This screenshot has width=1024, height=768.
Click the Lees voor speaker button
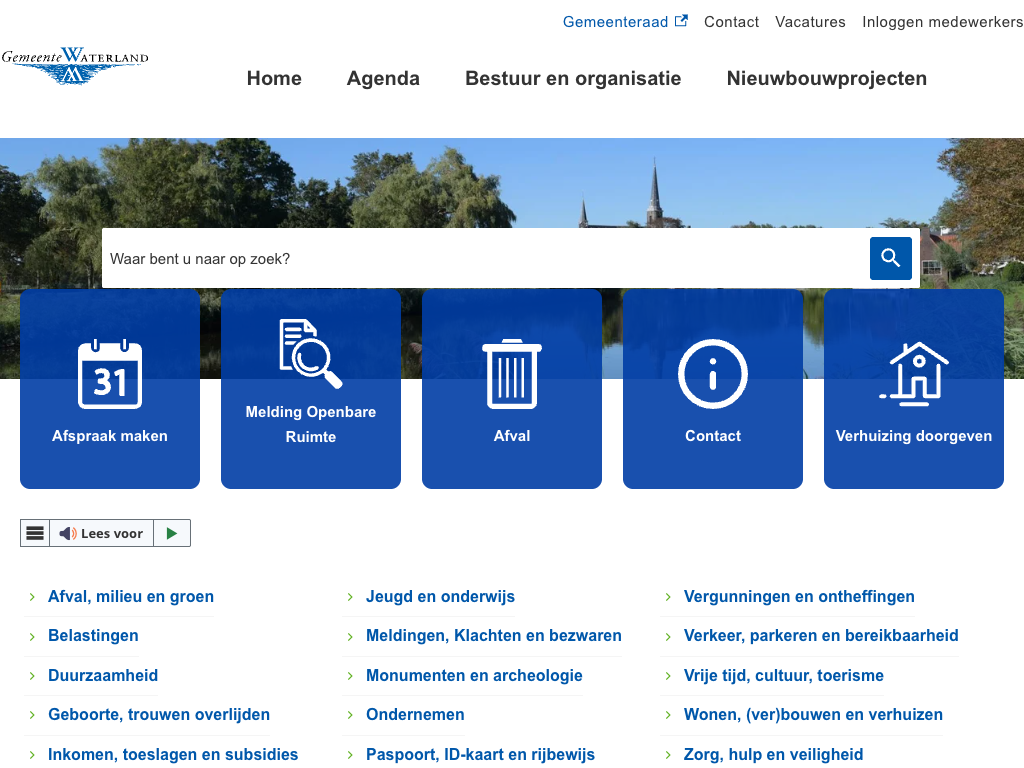(101, 533)
